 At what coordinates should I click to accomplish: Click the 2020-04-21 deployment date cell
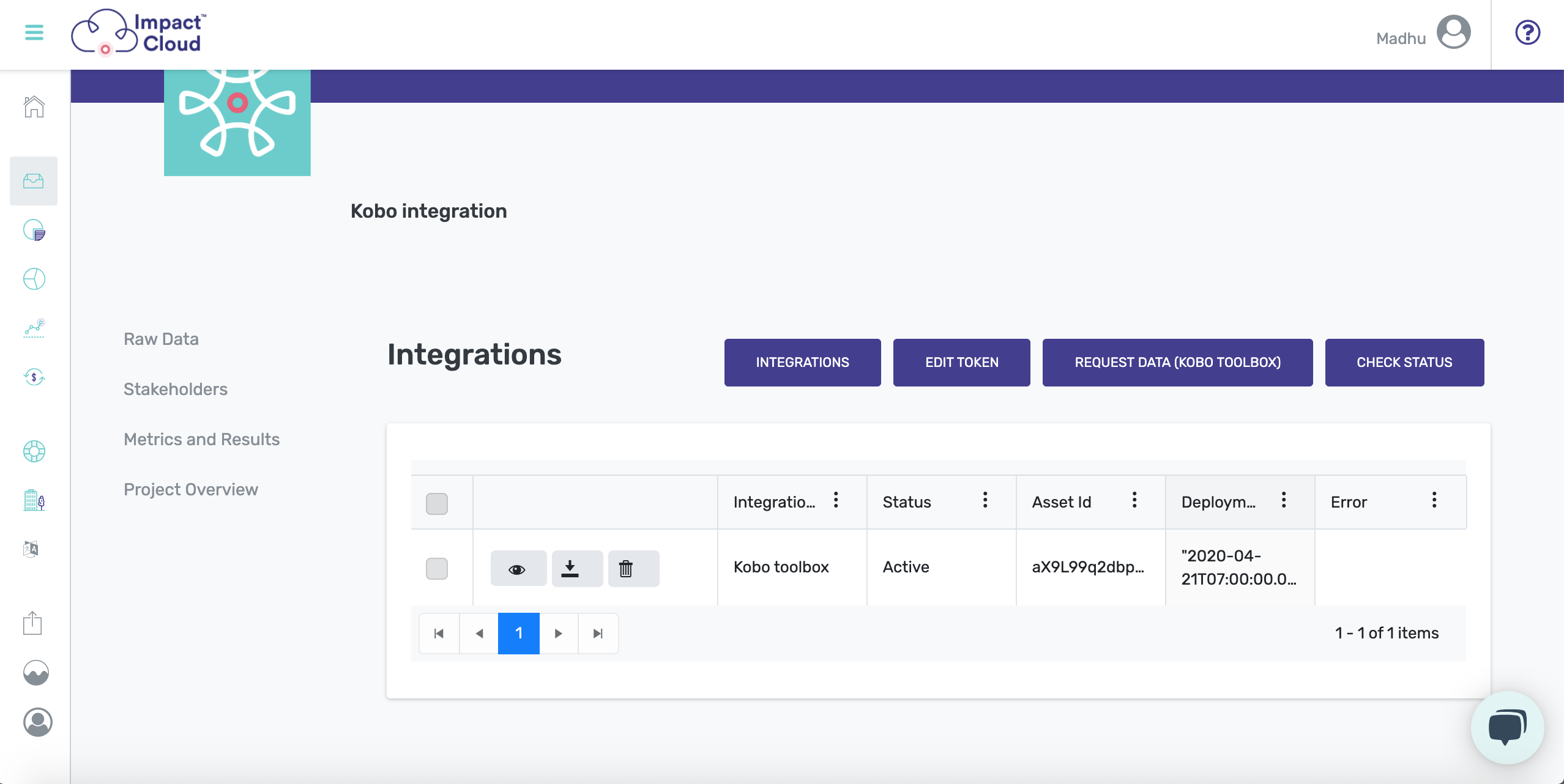tap(1239, 568)
